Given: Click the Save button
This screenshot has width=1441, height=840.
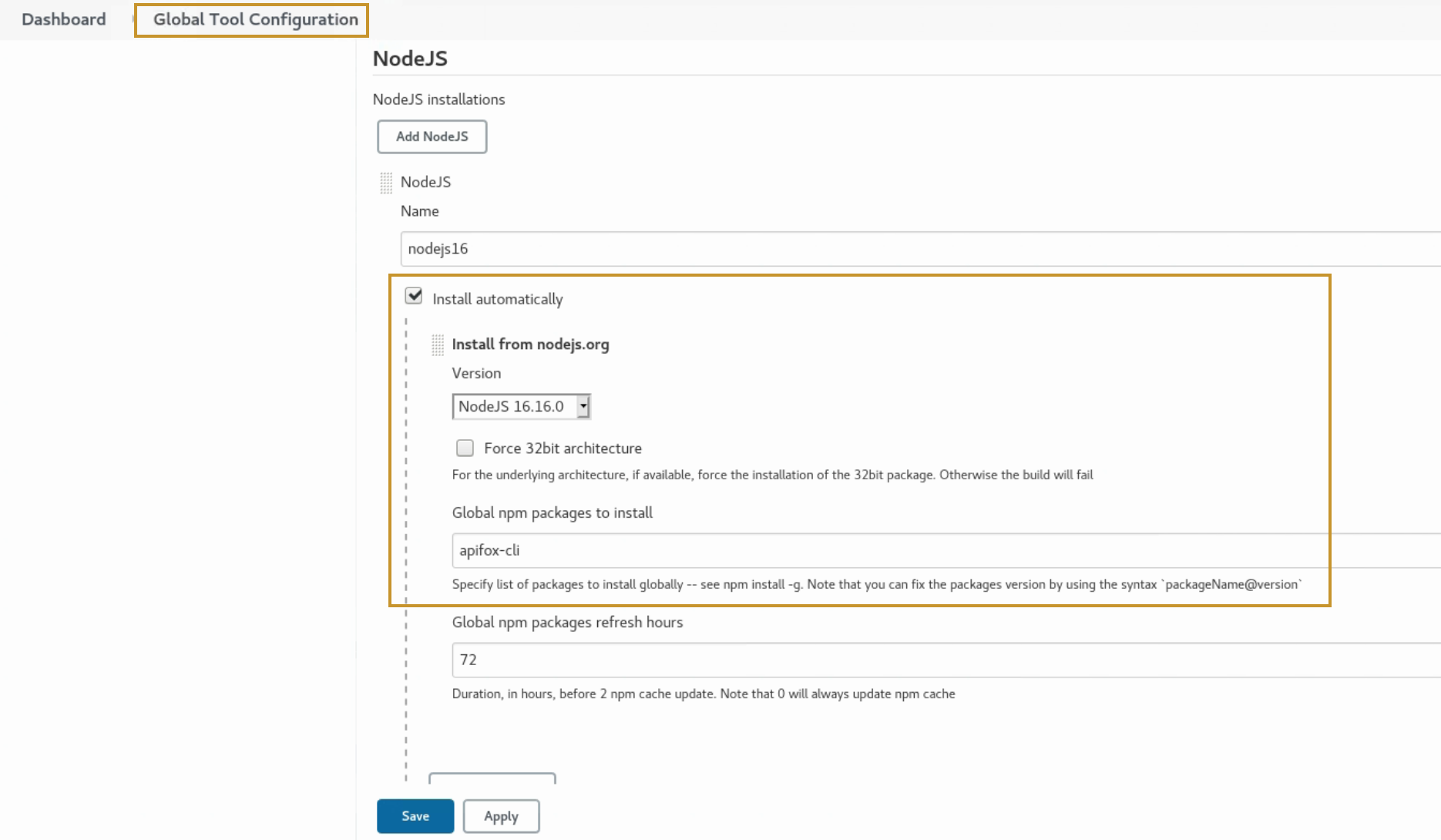Looking at the screenshot, I should [x=415, y=816].
